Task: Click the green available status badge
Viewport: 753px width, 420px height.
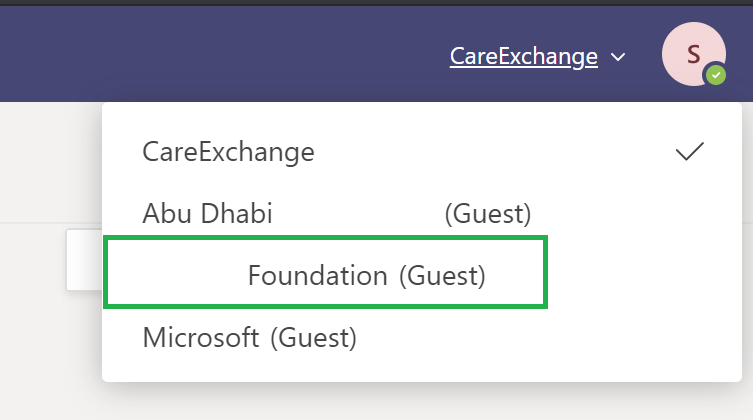Action: 716,75
